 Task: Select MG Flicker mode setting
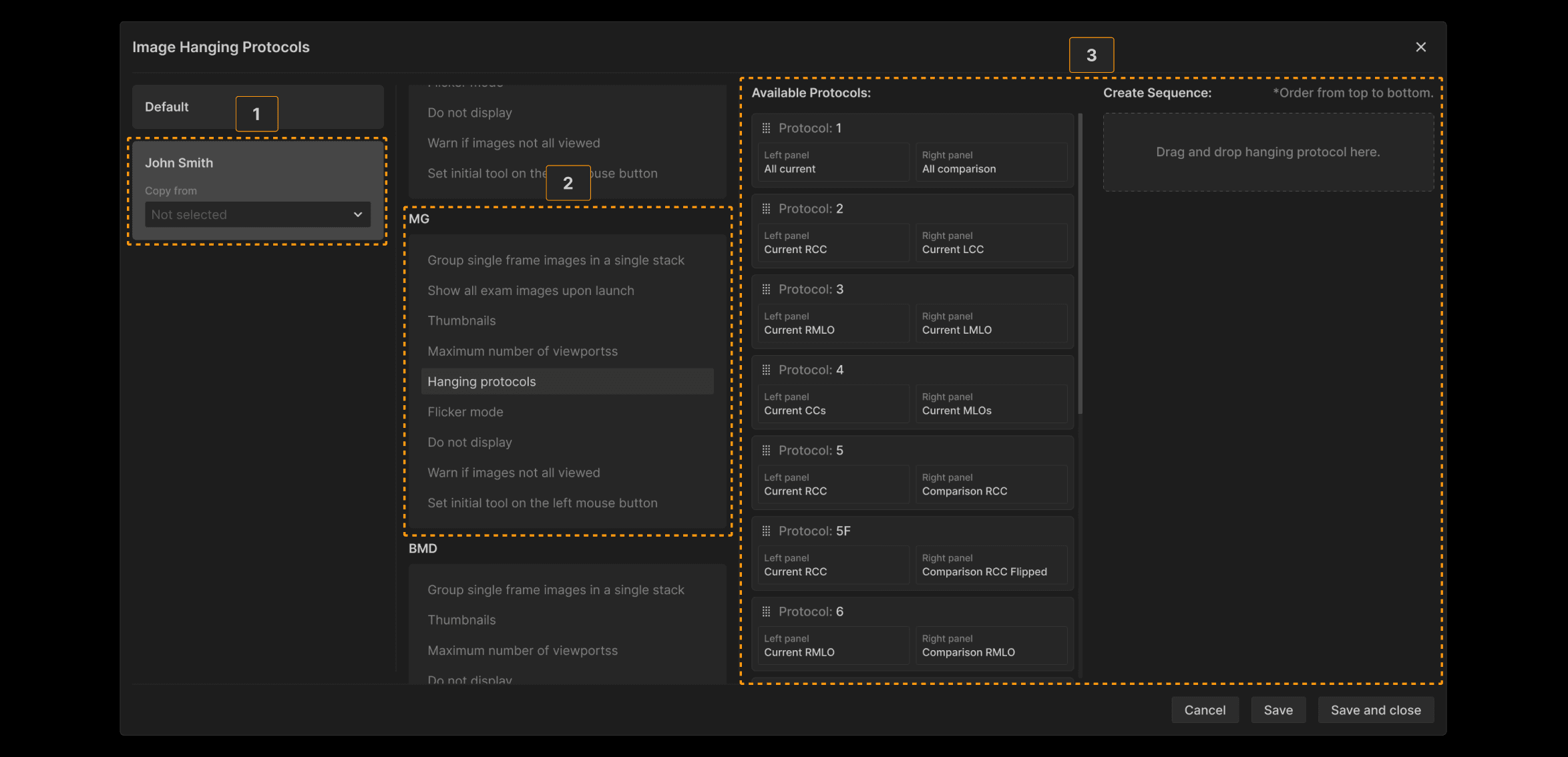[465, 412]
